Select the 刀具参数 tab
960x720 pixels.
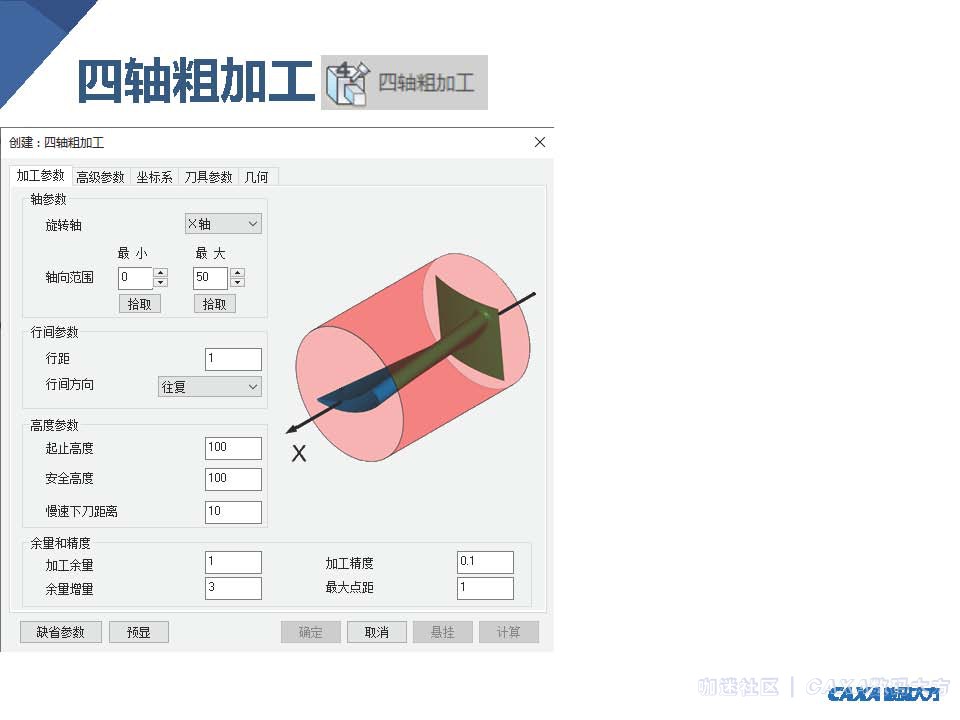coord(208,177)
